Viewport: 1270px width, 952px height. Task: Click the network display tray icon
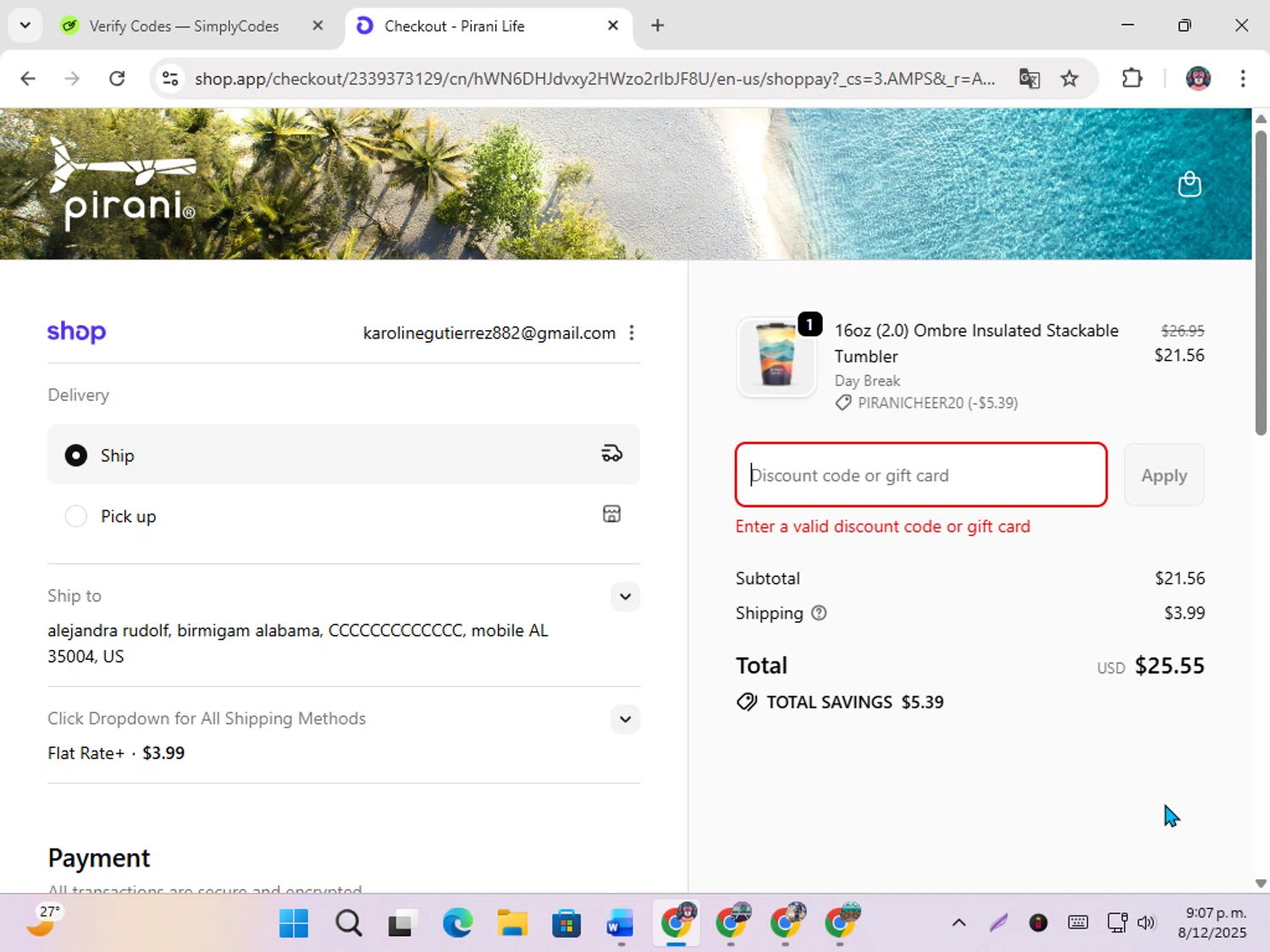point(1117,922)
